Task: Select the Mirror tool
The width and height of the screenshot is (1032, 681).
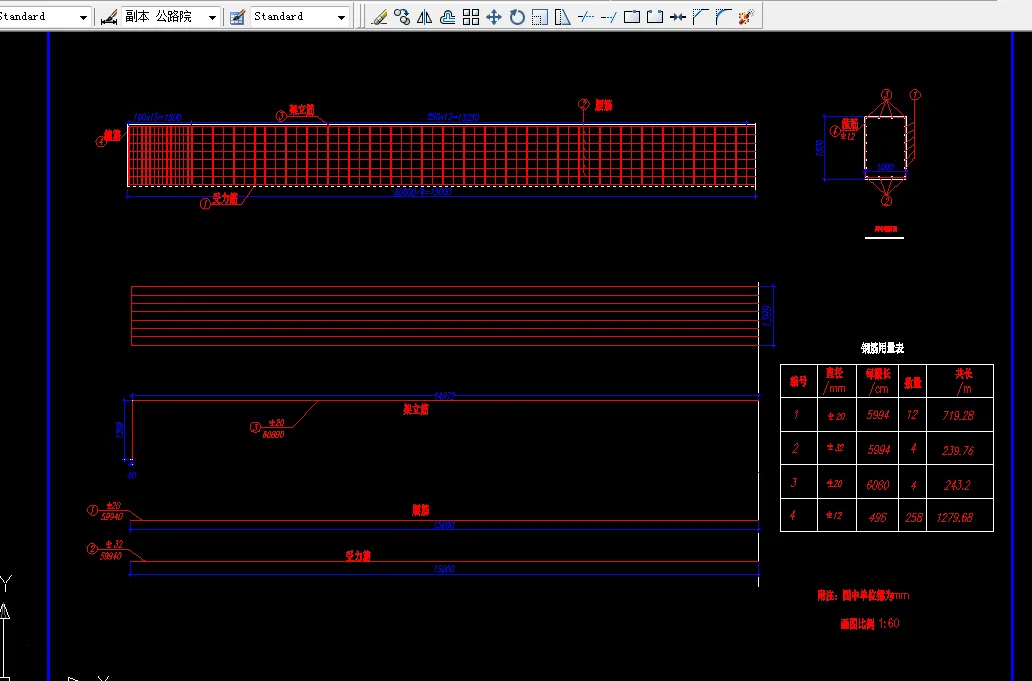Action: 425,16
